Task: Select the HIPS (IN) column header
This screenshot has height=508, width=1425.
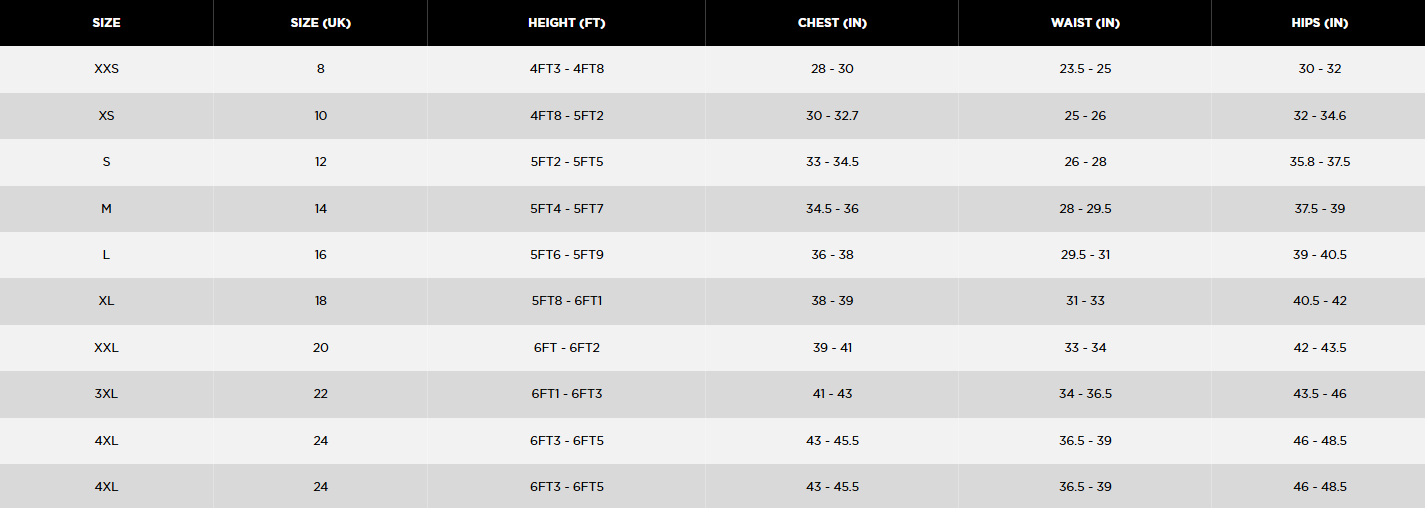Action: tap(1319, 23)
